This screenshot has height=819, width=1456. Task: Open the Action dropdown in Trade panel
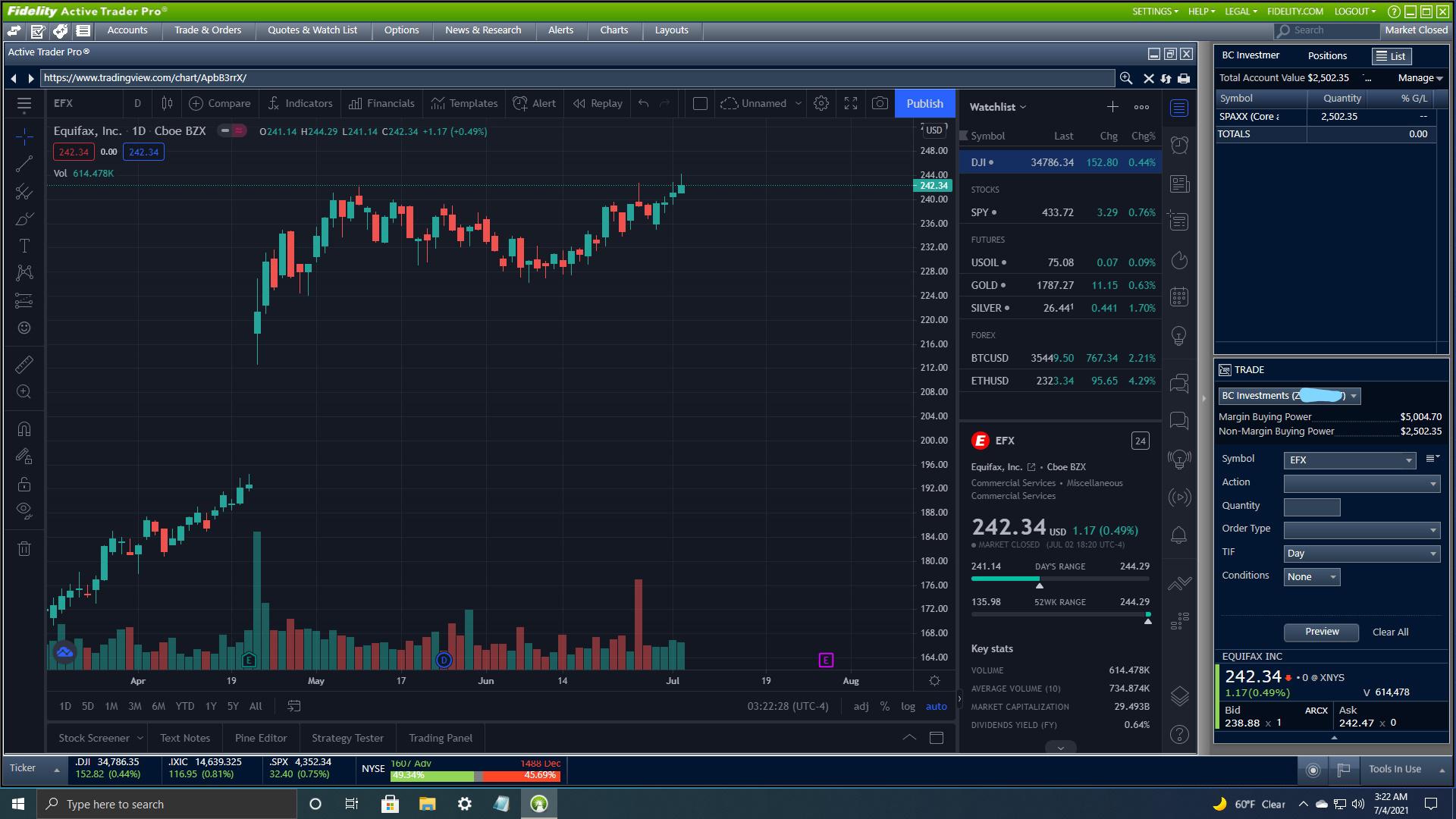pos(1361,484)
